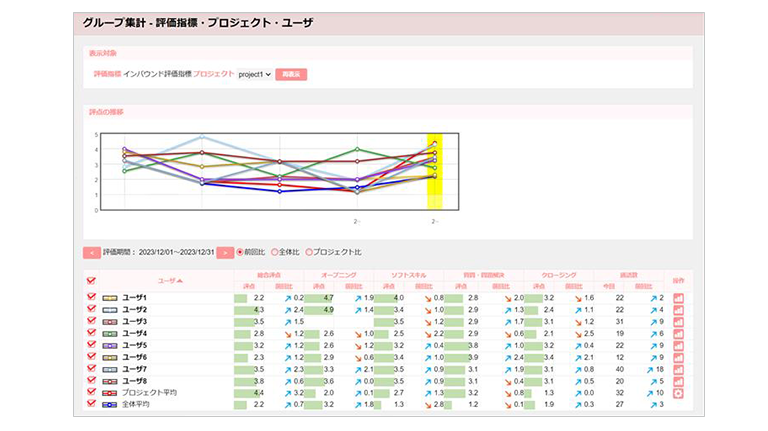
Task: Open the project1 dropdown
Action: pos(255,74)
